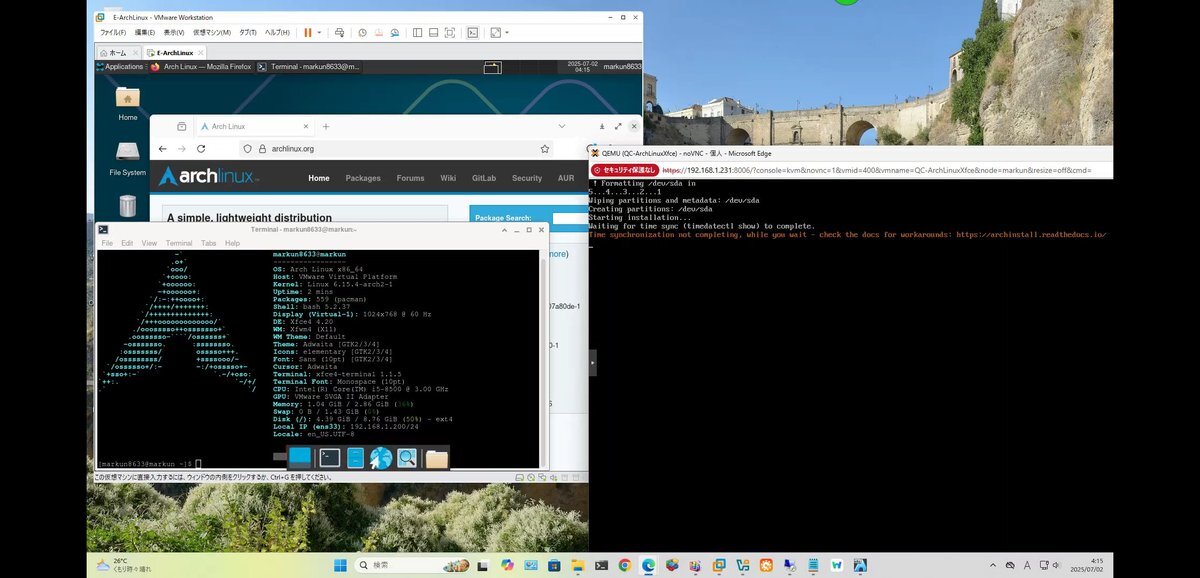Click the VMware console view icon

473,32
